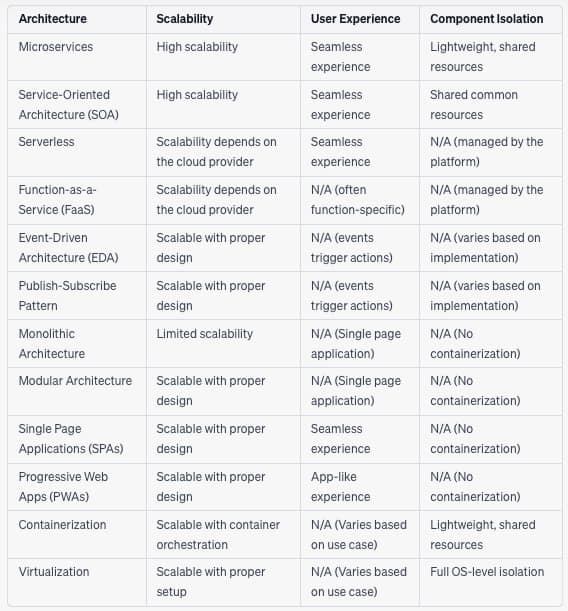This screenshot has width=568, height=611.
Task: Click the Containerization row label
Action: pyautogui.click(x=62, y=524)
